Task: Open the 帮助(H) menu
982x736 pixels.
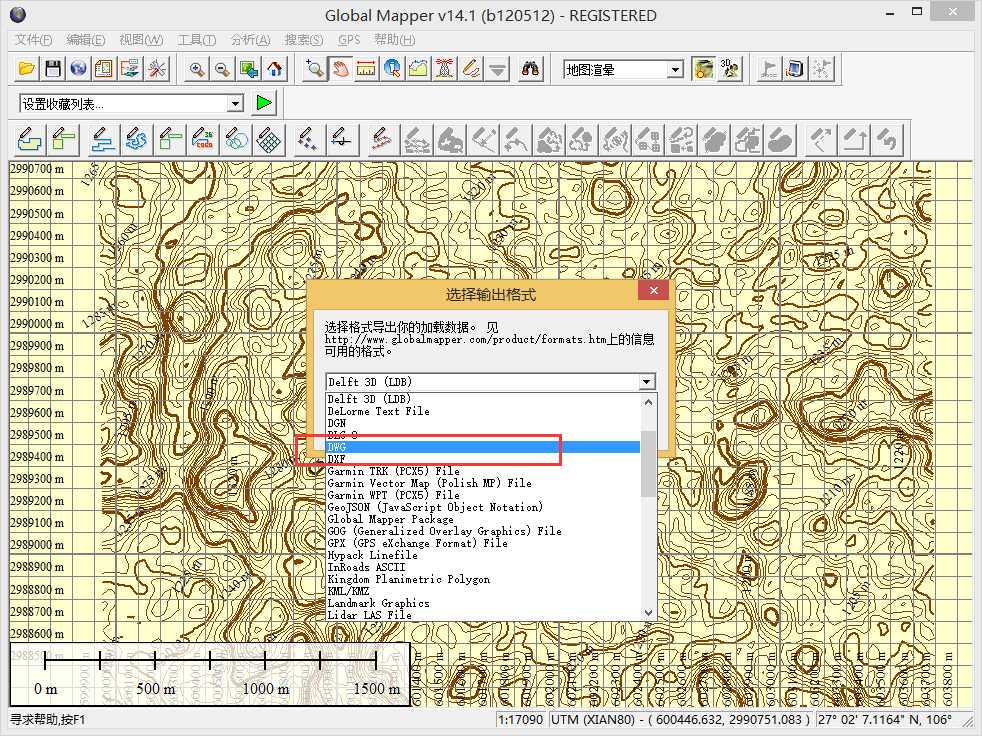Action: [x=395, y=39]
